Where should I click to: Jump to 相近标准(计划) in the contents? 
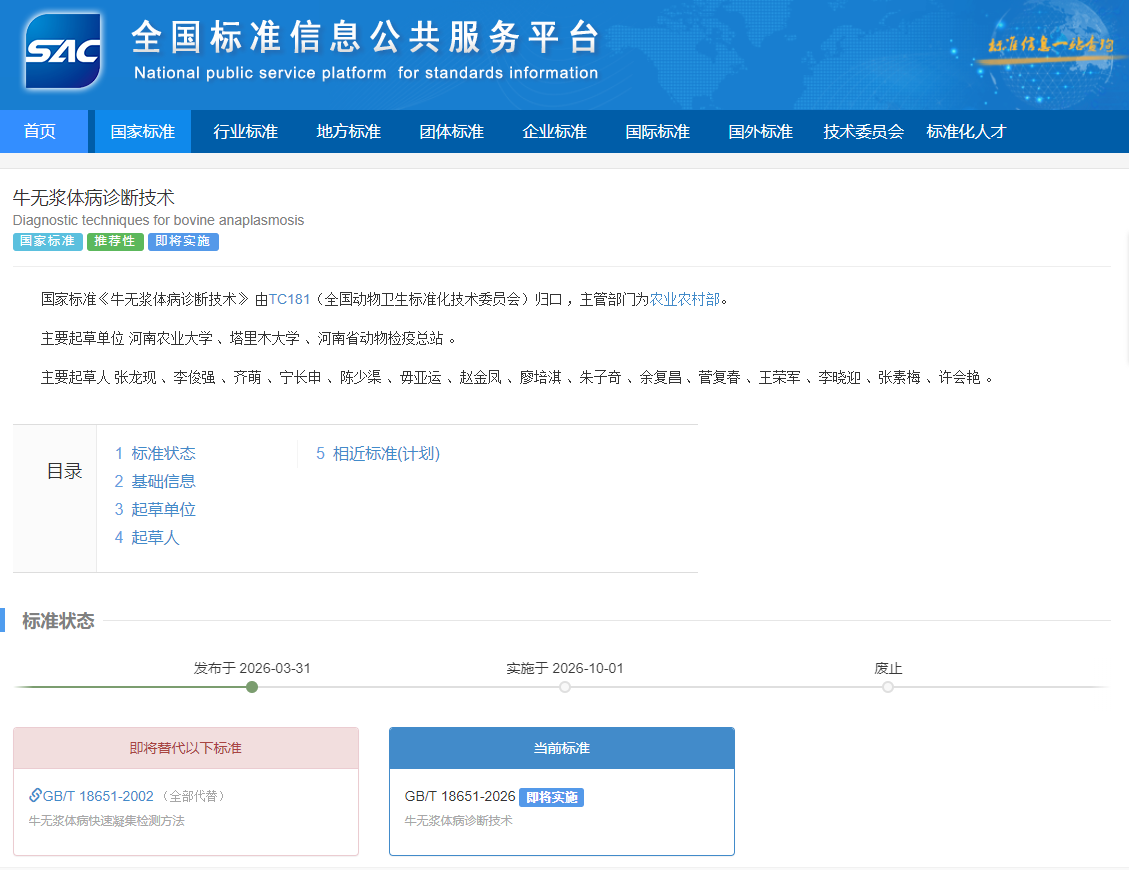(385, 454)
